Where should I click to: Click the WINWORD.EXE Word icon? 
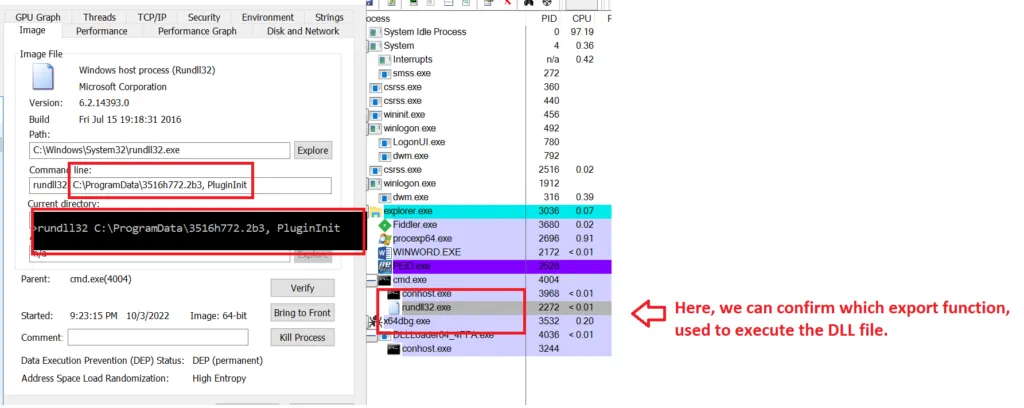385,253
